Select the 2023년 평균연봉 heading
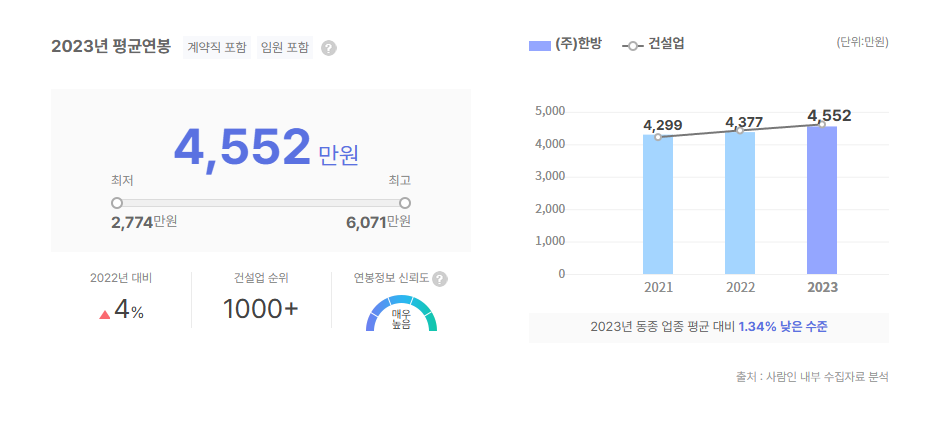 (x=111, y=47)
